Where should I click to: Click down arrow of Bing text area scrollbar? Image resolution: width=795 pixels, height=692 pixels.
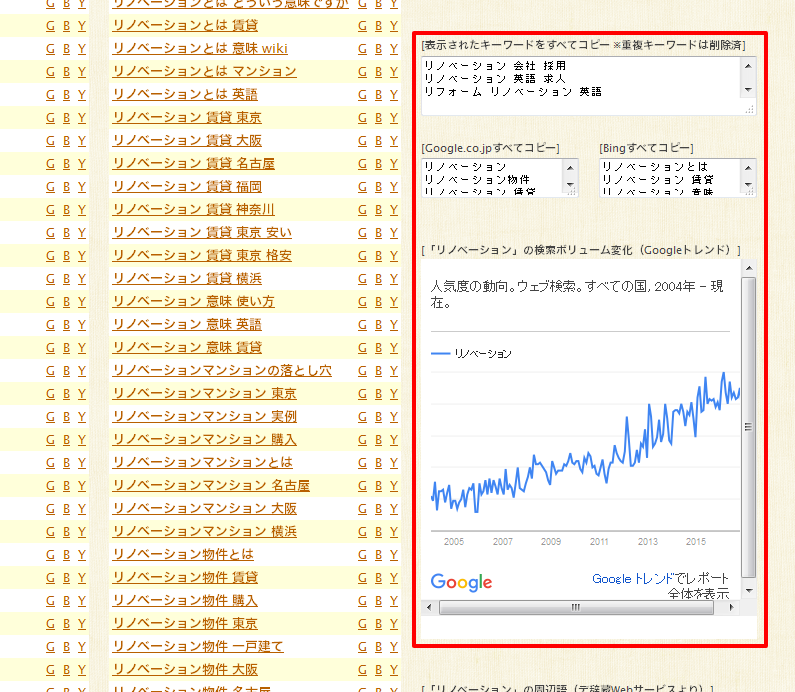tap(748, 185)
